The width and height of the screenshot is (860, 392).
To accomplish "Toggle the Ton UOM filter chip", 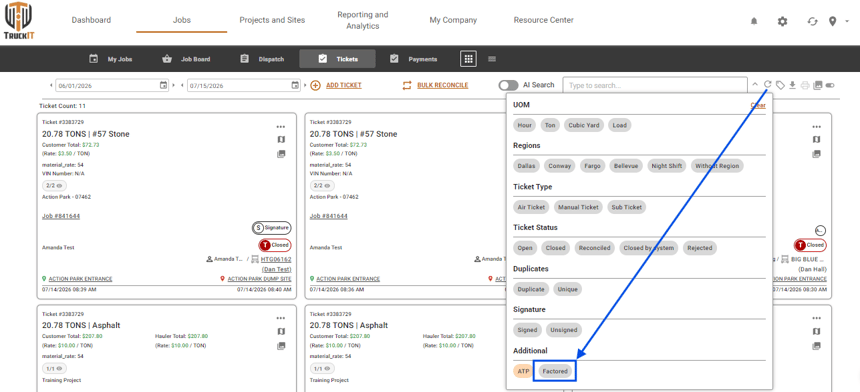I will [550, 125].
